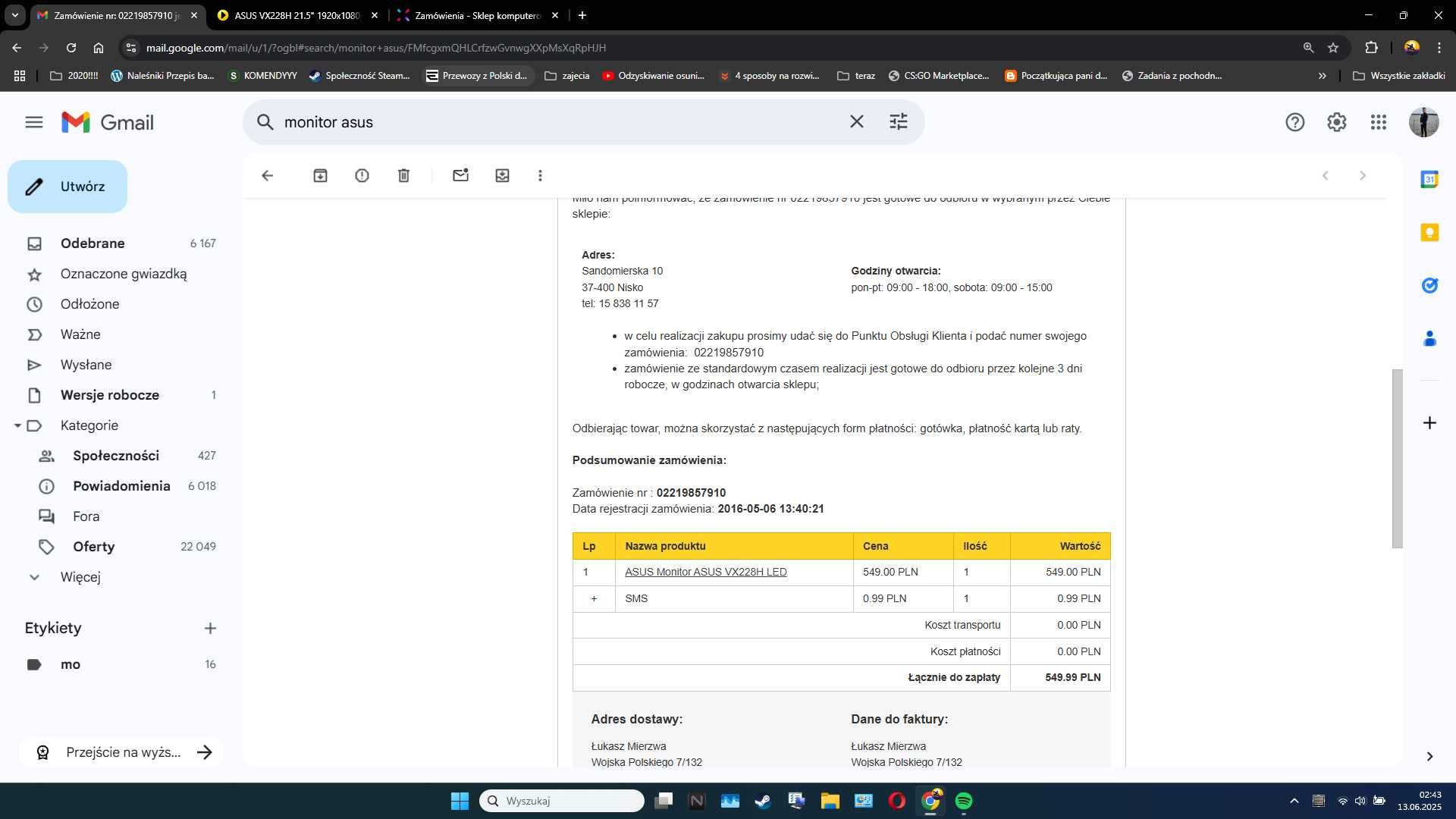Close the ASUS VX228H browser tab

point(374,15)
